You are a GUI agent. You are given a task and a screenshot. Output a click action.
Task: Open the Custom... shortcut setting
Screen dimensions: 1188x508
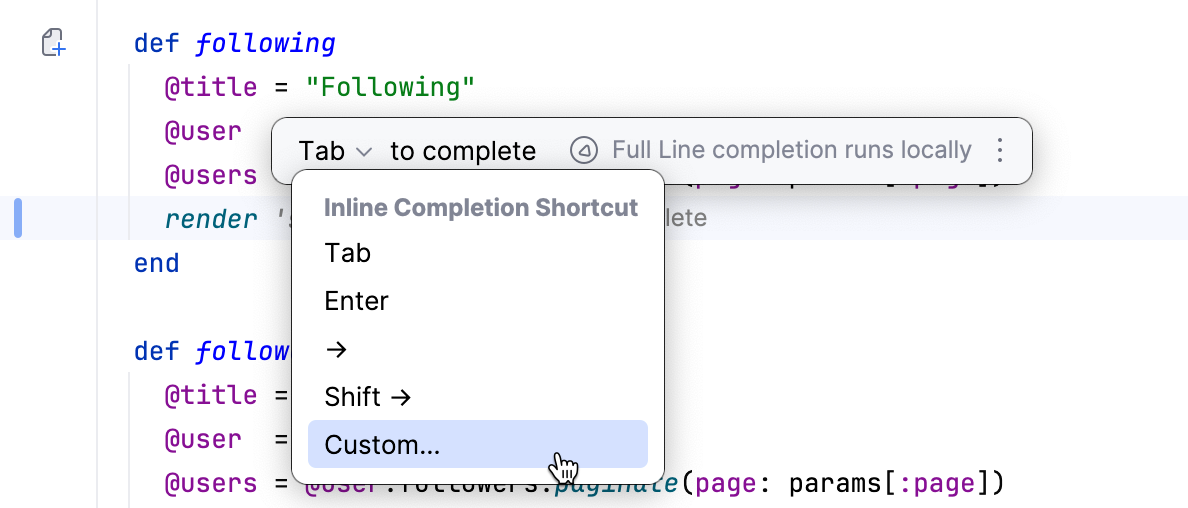point(382,445)
